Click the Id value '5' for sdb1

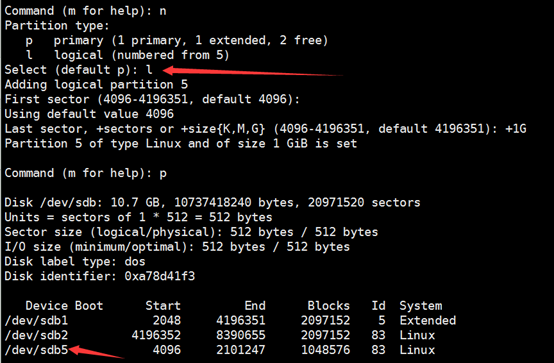pos(382,321)
